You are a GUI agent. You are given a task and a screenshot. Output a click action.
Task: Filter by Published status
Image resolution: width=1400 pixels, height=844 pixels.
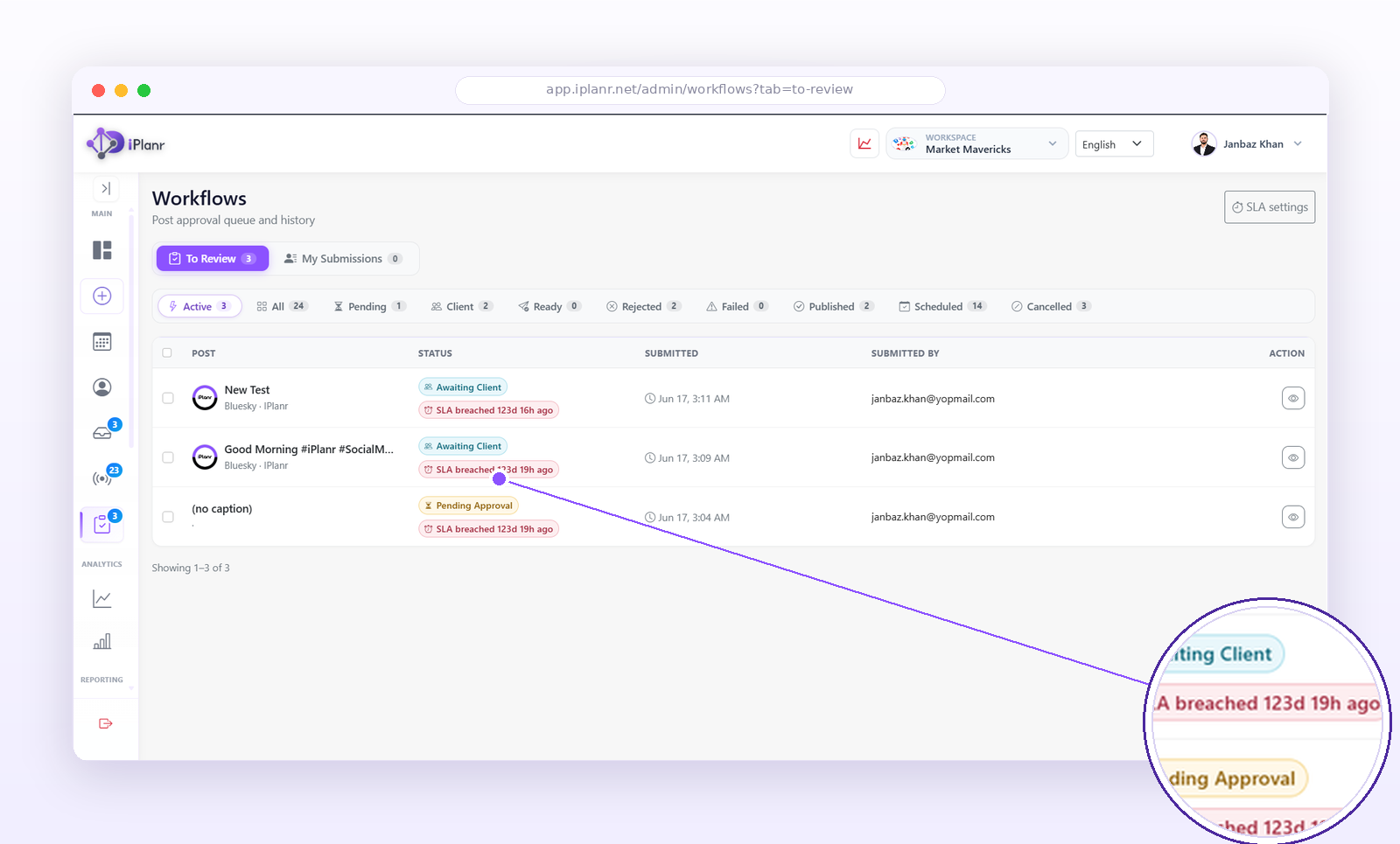833,306
